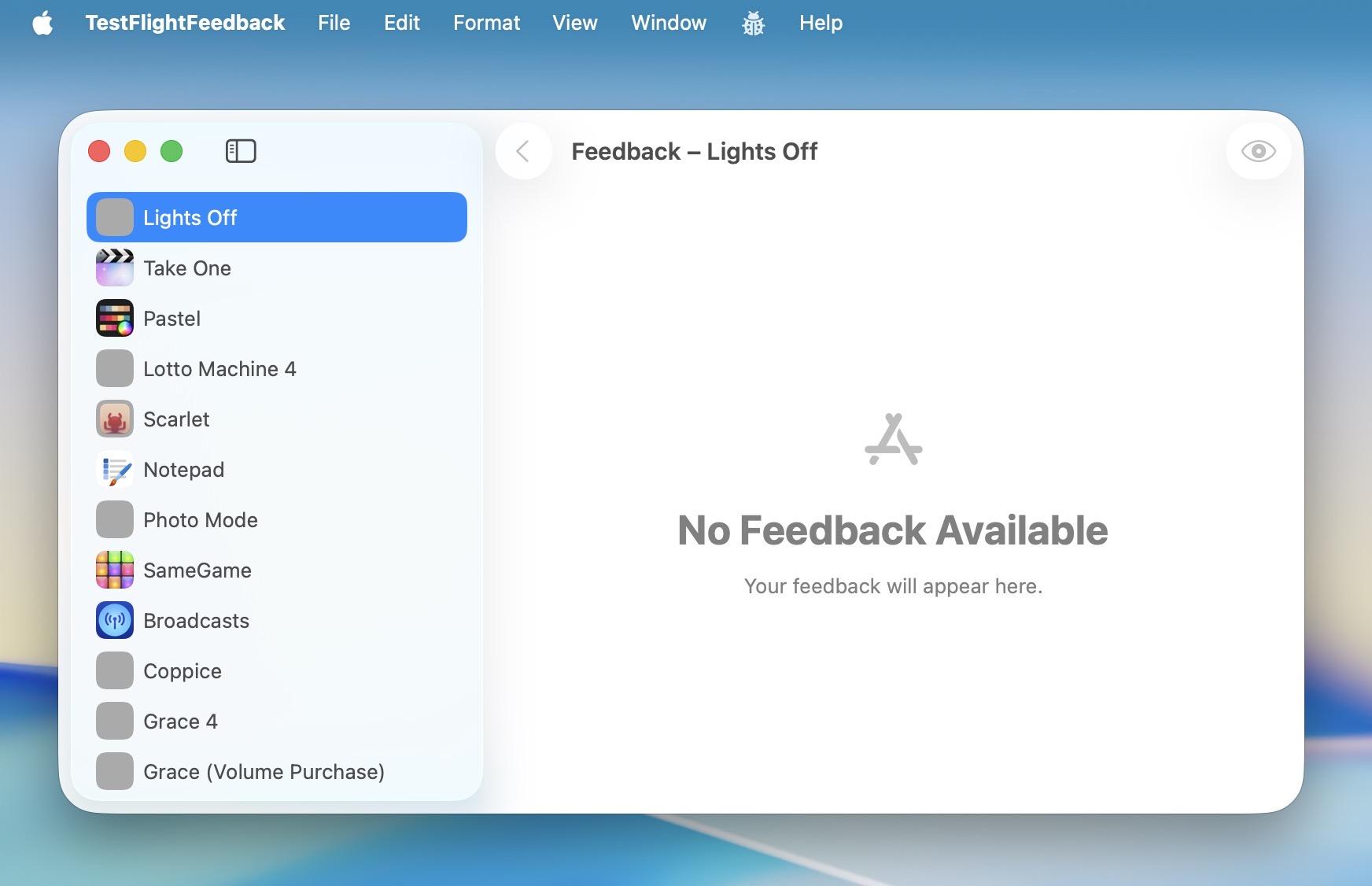Select Take One in the sidebar

tap(277, 268)
